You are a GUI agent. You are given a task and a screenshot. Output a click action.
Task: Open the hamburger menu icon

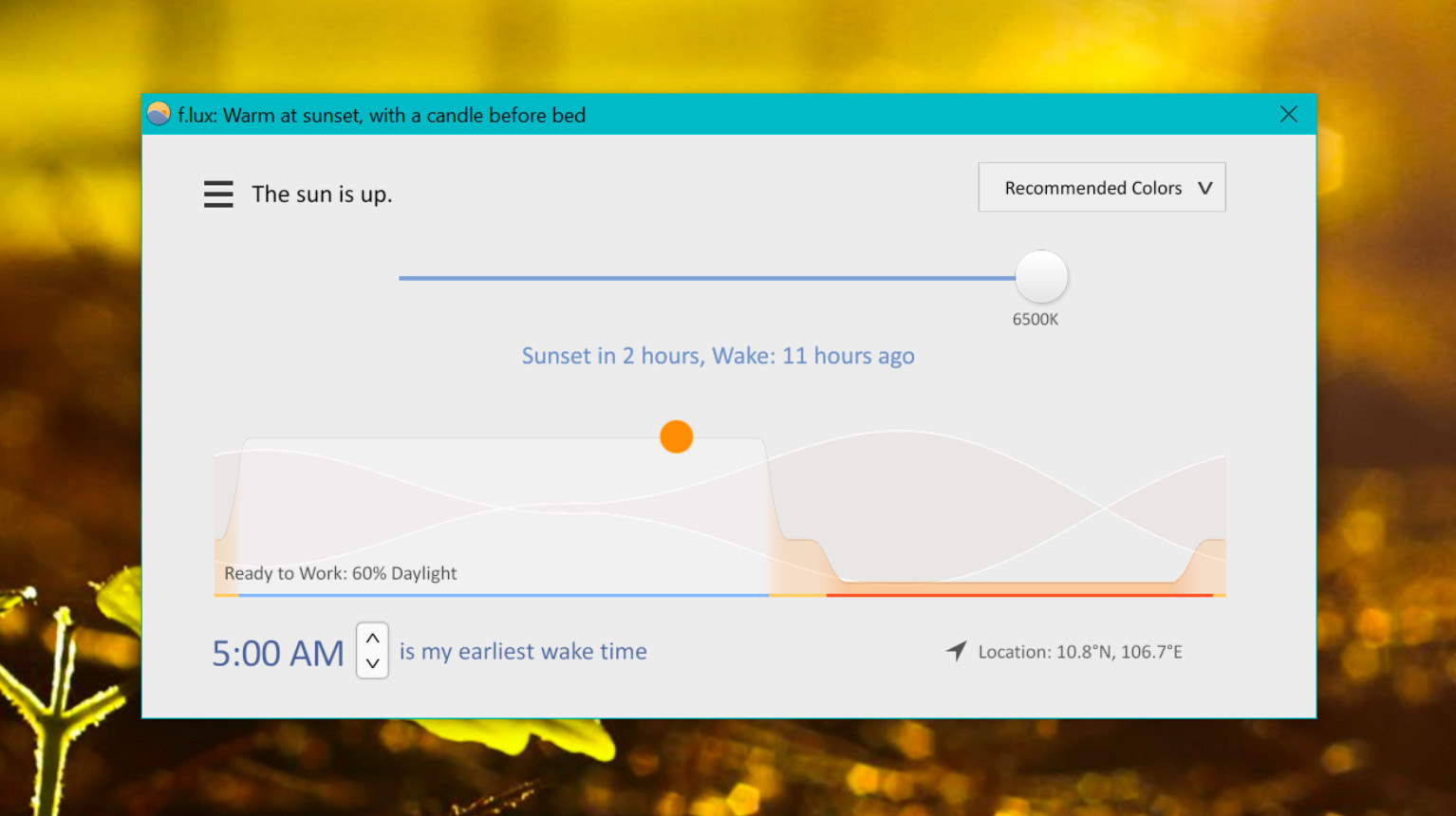click(x=218, y=194)
